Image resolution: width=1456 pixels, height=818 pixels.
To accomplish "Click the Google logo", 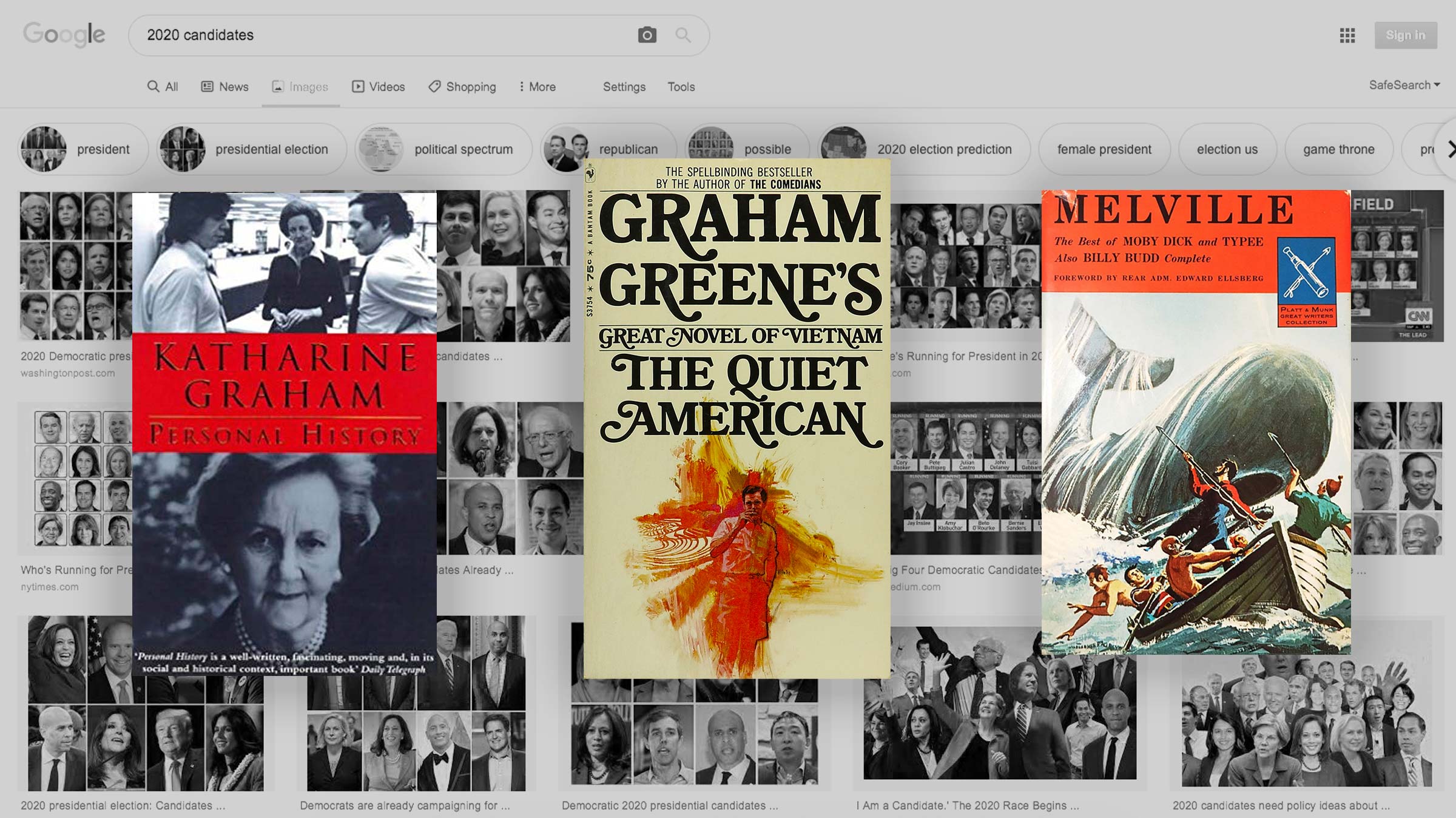I will [64, 35].
